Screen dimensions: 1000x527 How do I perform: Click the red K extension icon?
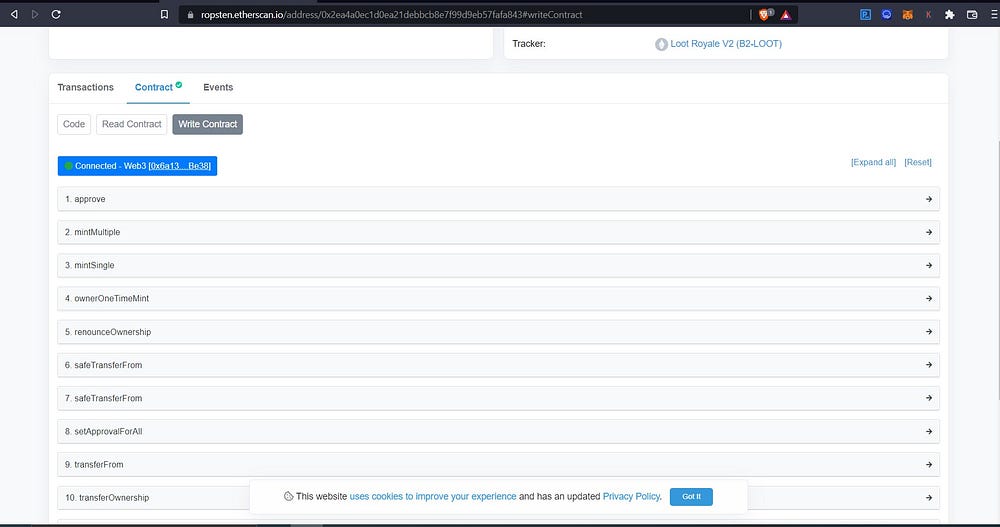(x=929, y=14)
